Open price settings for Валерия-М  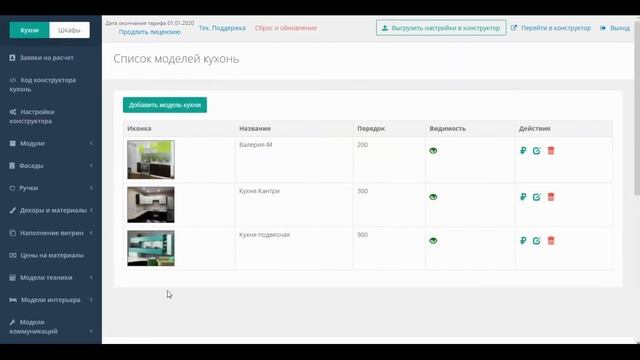(x=523, y=151)
